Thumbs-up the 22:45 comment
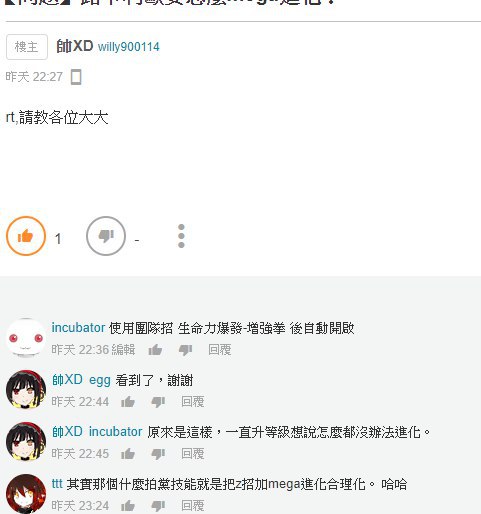 click(128, 454)
